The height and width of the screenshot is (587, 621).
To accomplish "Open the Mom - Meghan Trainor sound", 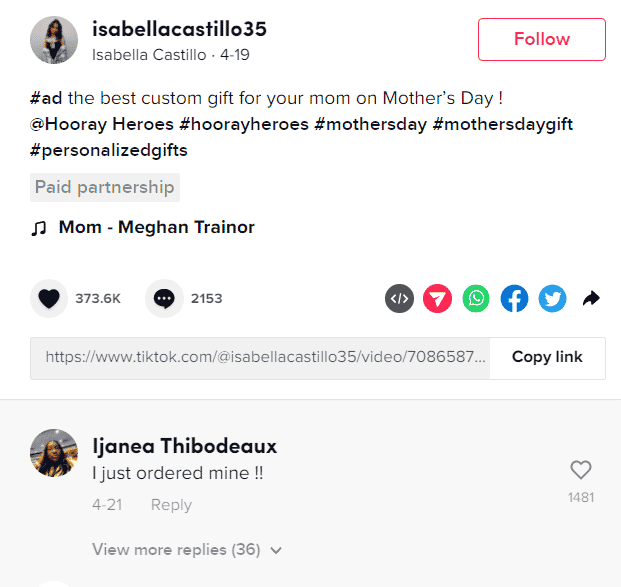I will (x=156, y=227).
